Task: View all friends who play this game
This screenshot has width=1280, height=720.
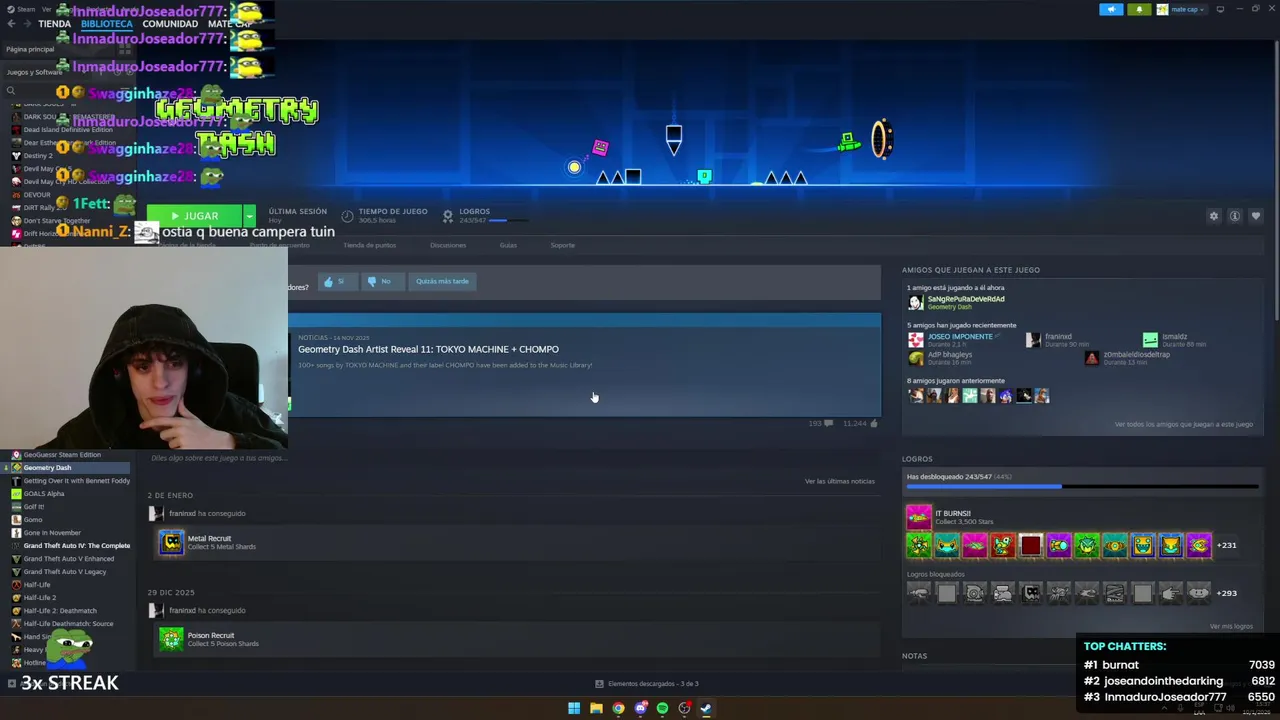Action: click(x=1183, y=424)
